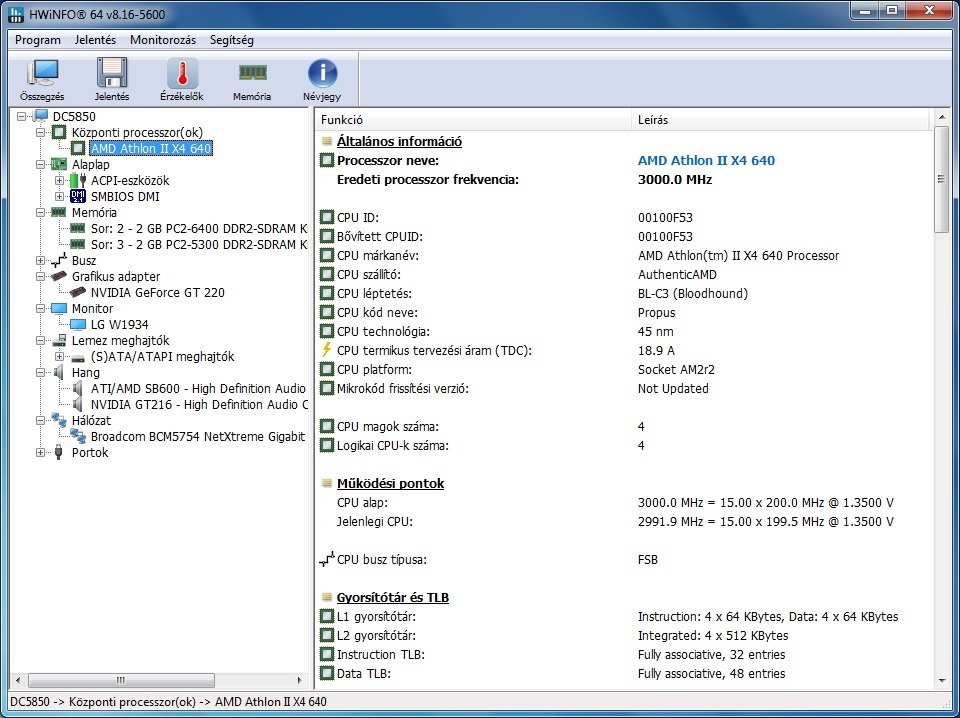The height and width of the screenshot is (718, 960).
Task: Expand the SMBIOS DMI node
Action: tap(59, 196)
